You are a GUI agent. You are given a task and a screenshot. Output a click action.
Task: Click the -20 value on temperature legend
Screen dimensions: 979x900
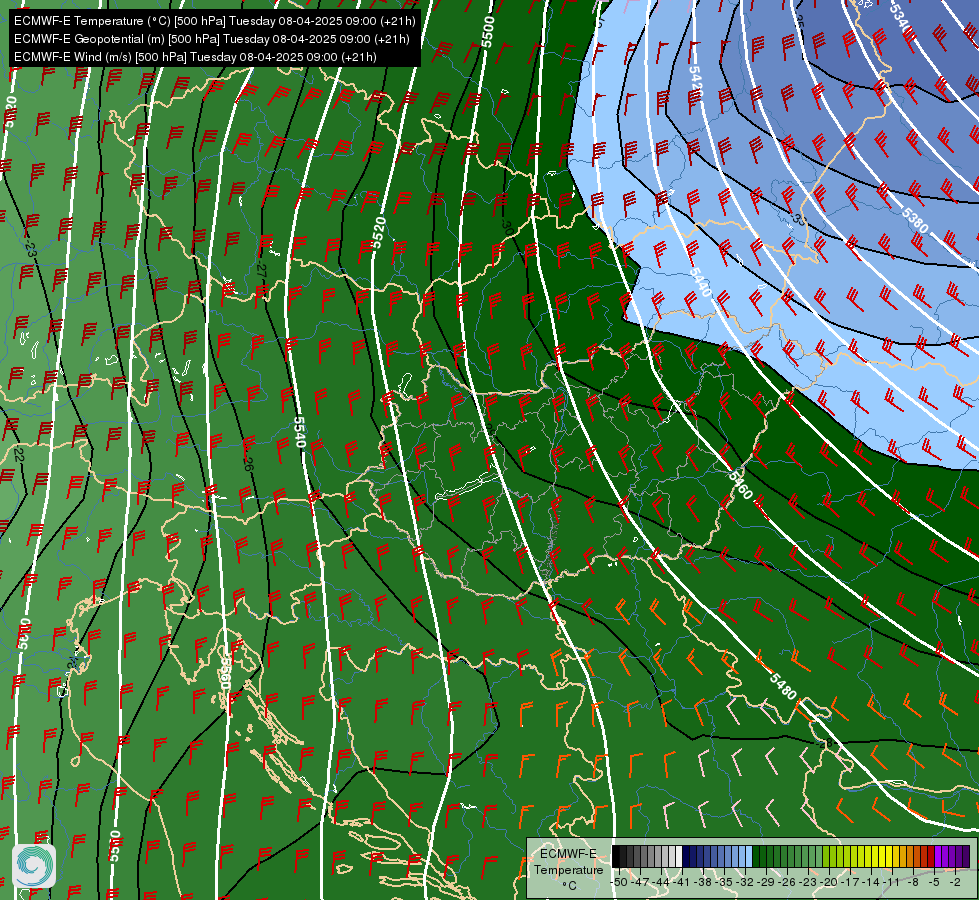pyautogui.click(x=829, y=882)
